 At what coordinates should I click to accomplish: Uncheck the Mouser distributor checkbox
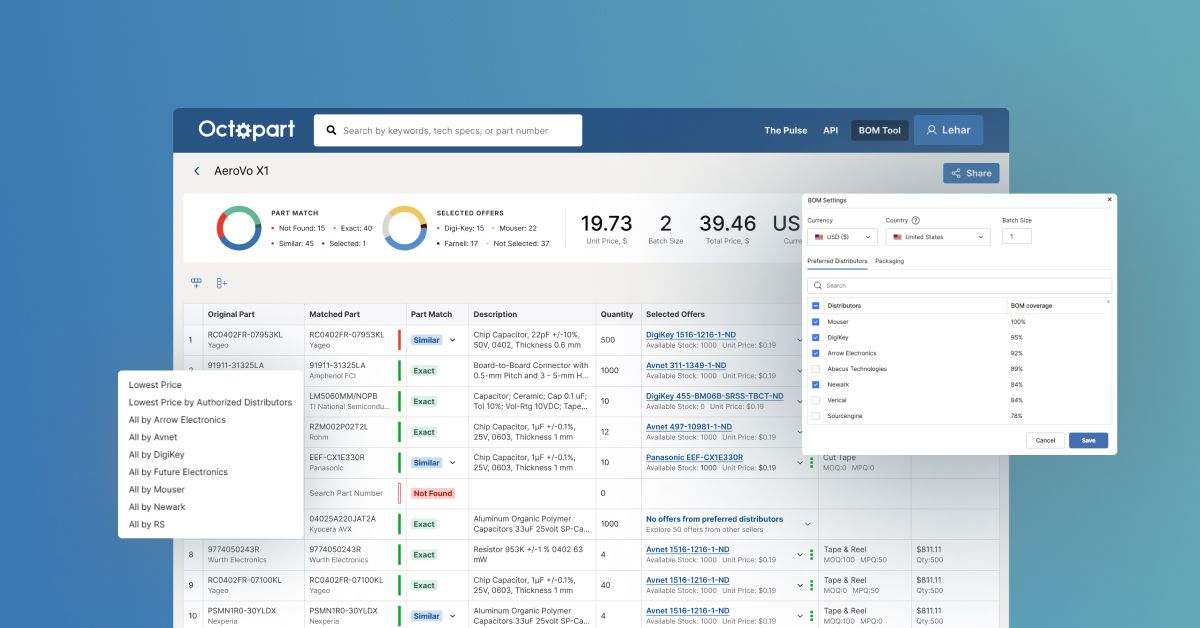click(816, 322)
